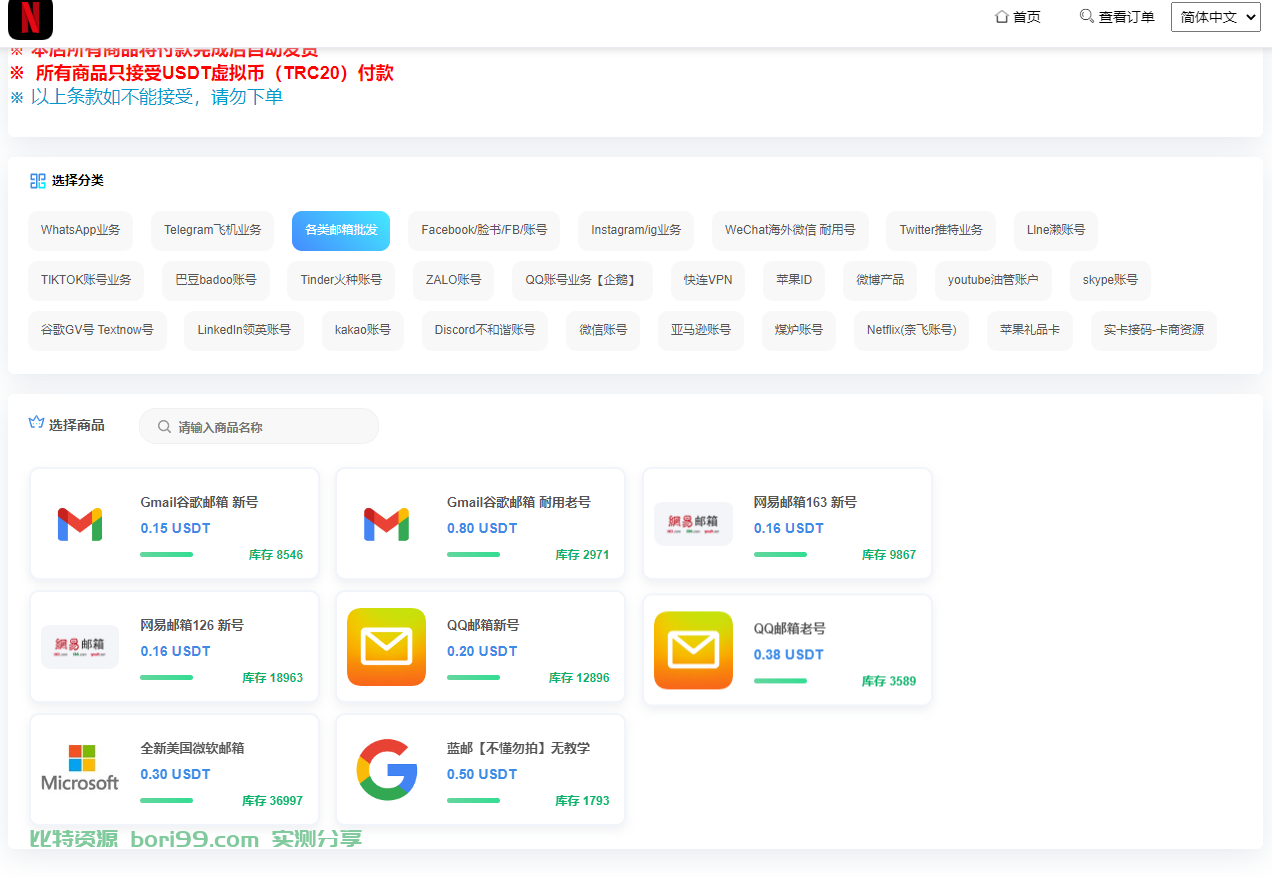Select the QQ账号业务【企鹅】 category
Screen dimensions: 1272x877
pyautogui.click(x=582, y=280)
